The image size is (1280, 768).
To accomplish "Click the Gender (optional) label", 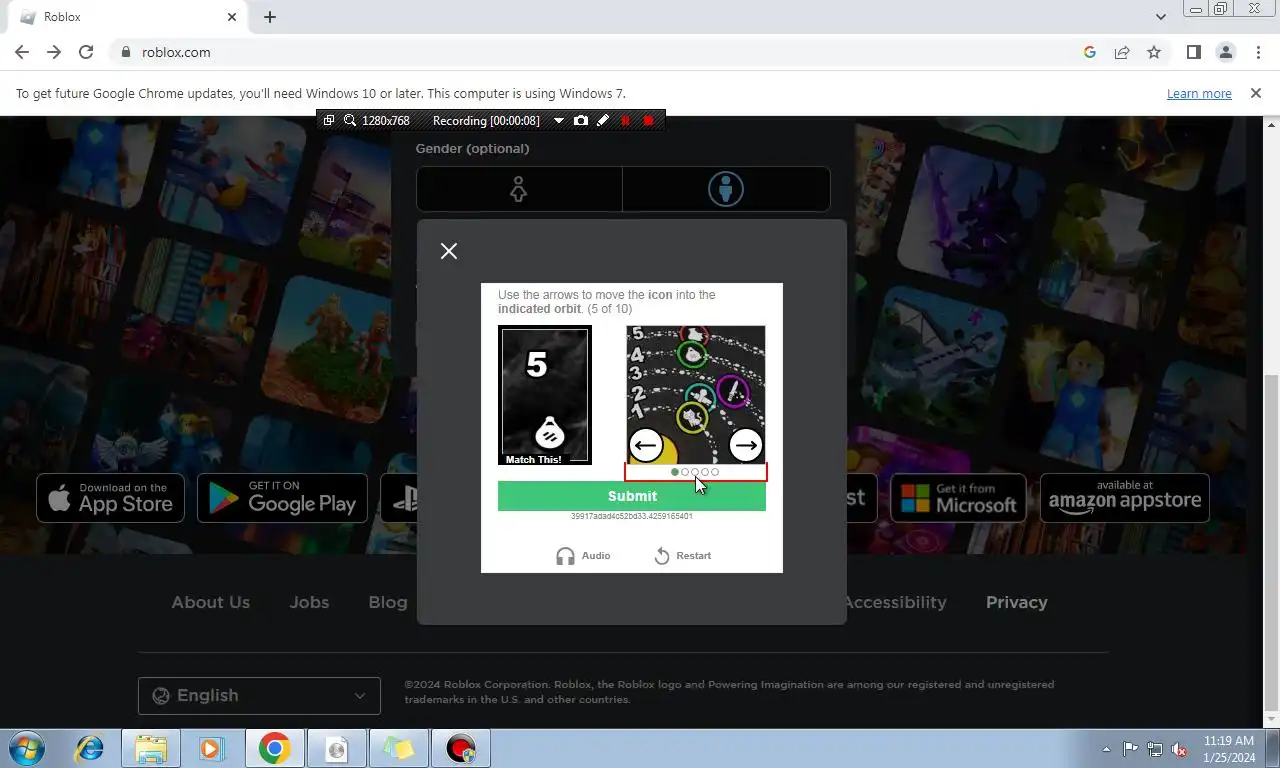I will [473, 148].
